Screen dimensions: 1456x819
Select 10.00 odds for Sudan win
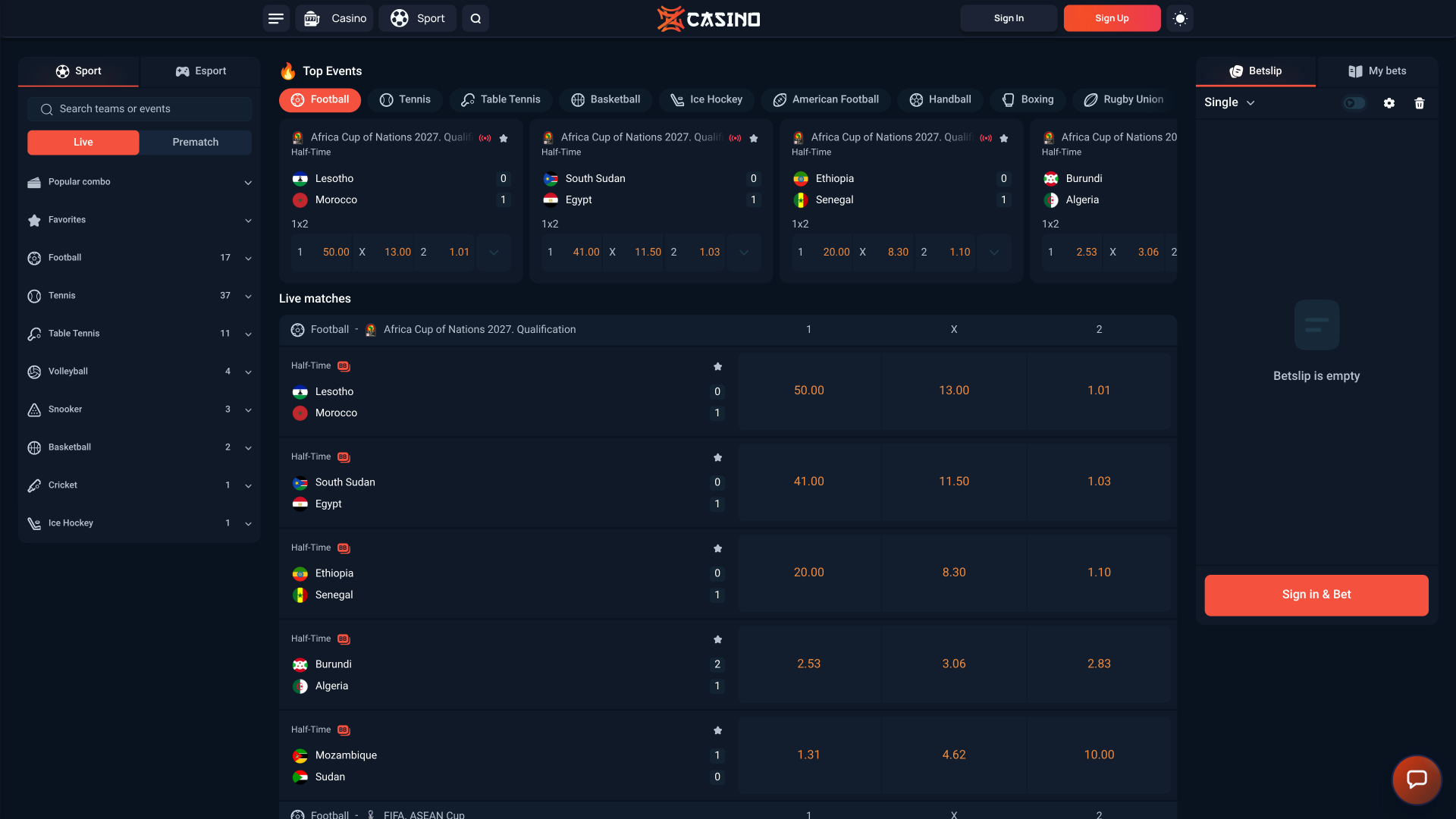(x=1099, y=755)
